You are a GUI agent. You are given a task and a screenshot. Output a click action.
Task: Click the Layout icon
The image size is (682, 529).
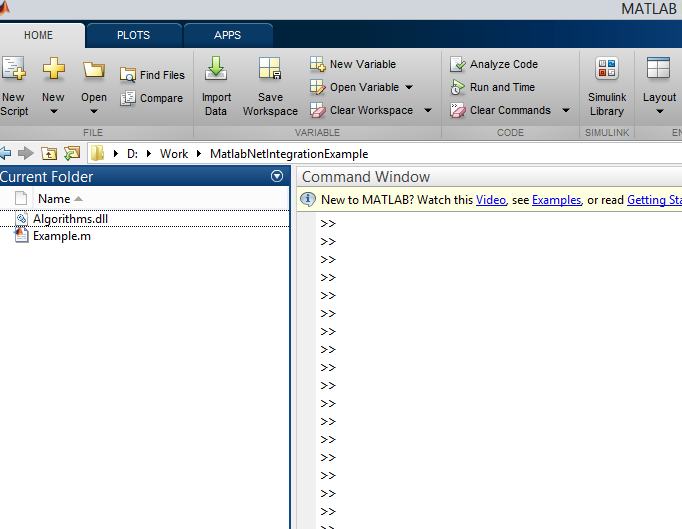click(x=658, y=68)
